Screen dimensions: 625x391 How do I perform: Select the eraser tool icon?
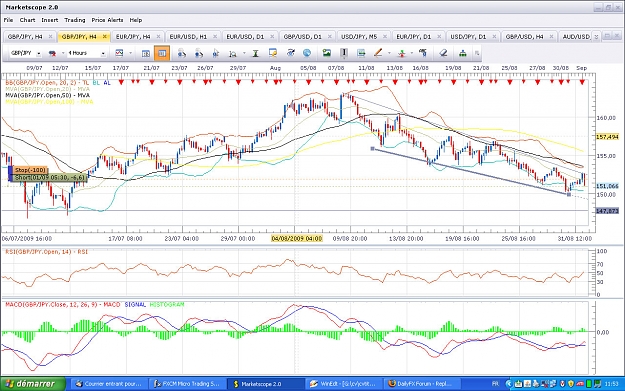(443, 53)
